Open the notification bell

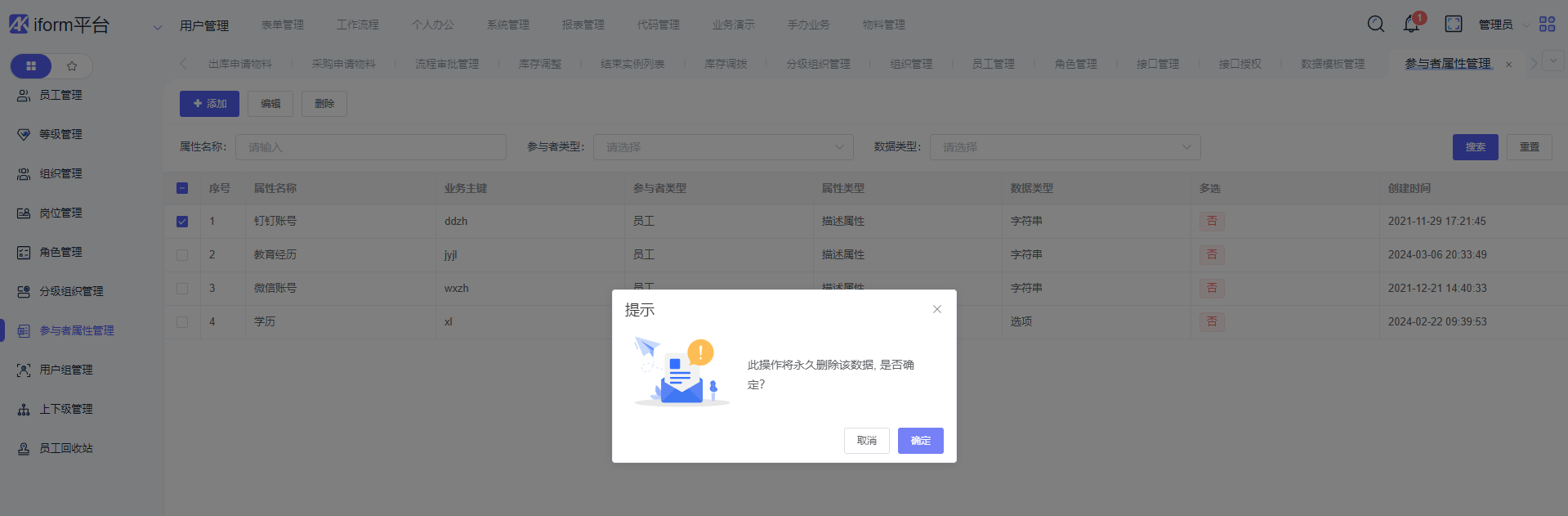click(x=1411, y=25)
